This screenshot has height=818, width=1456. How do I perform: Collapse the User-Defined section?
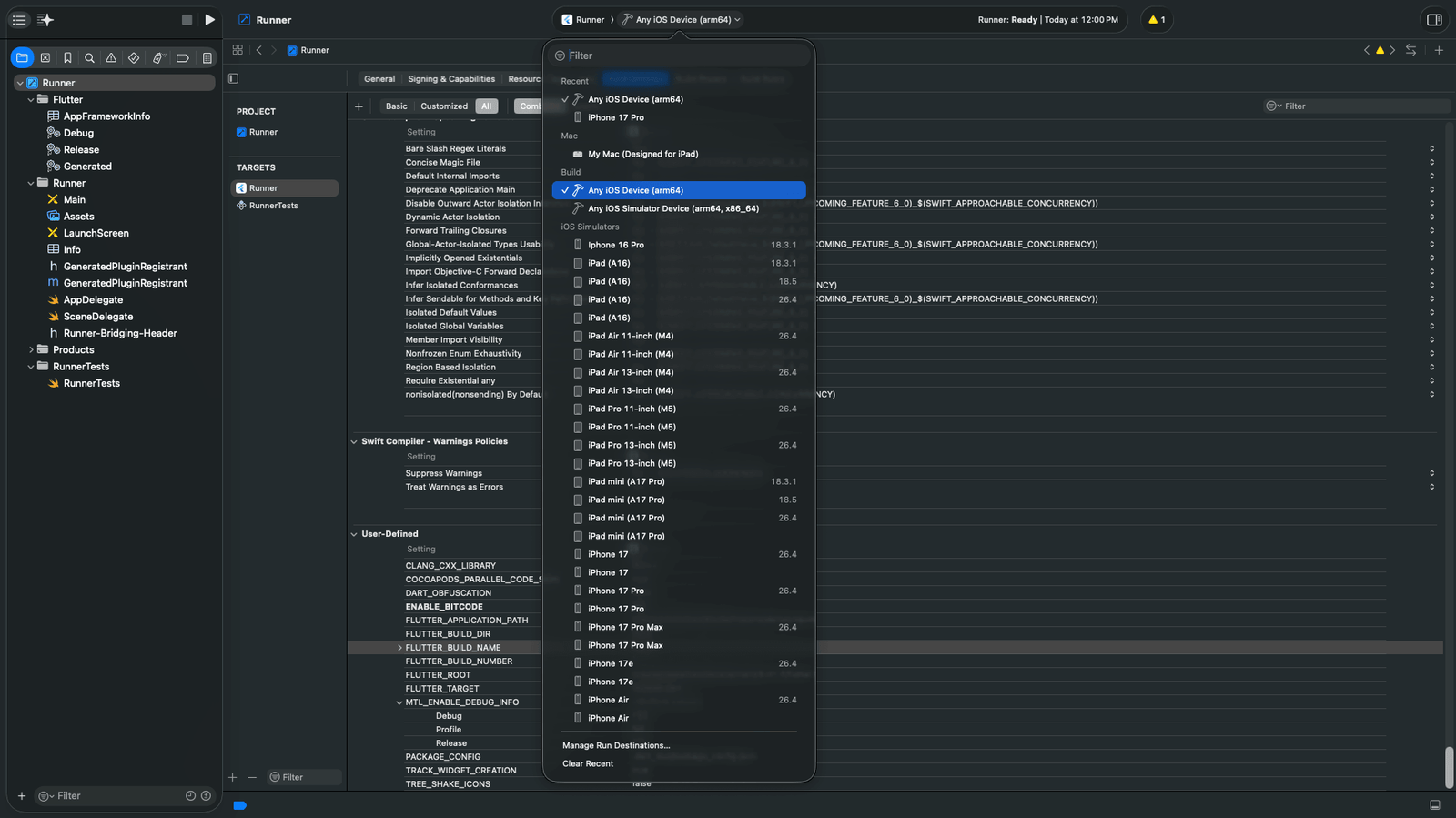[x=354, y=534]
